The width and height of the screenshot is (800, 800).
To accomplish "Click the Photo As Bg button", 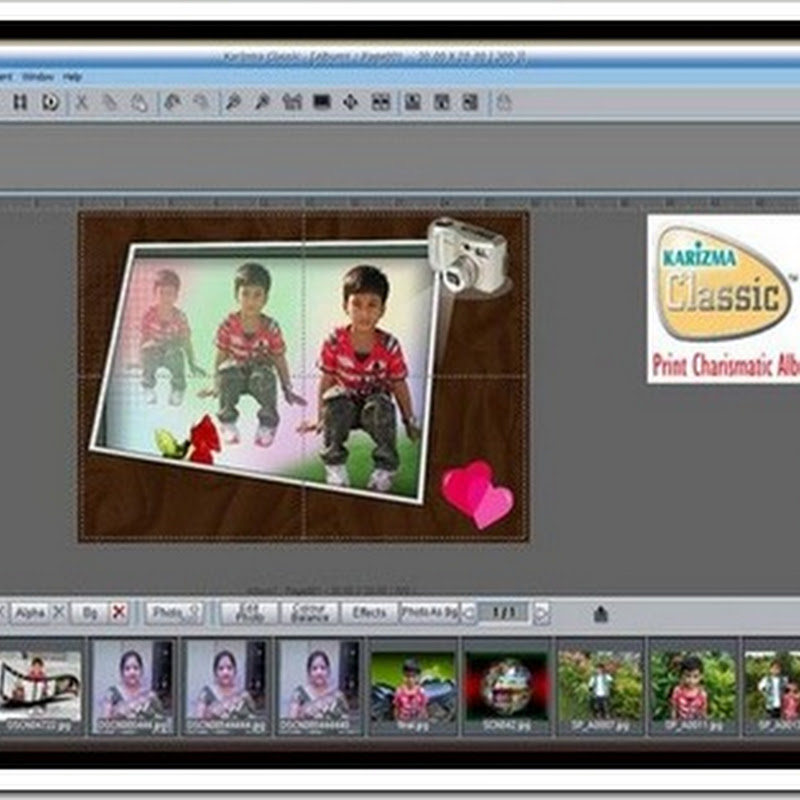I will pos(429,612).
